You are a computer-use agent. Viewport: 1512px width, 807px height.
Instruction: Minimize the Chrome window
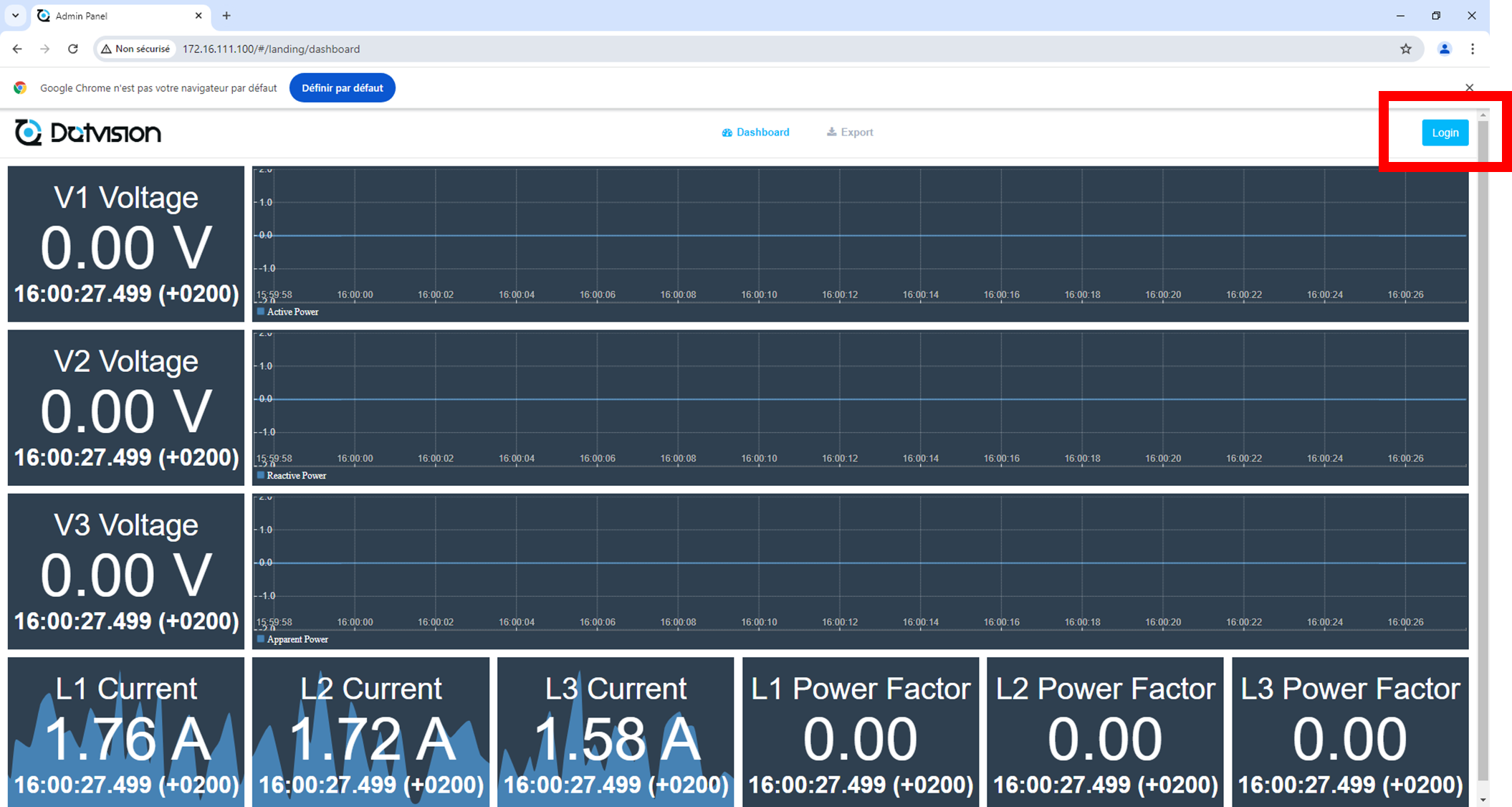pos(1400,15)
